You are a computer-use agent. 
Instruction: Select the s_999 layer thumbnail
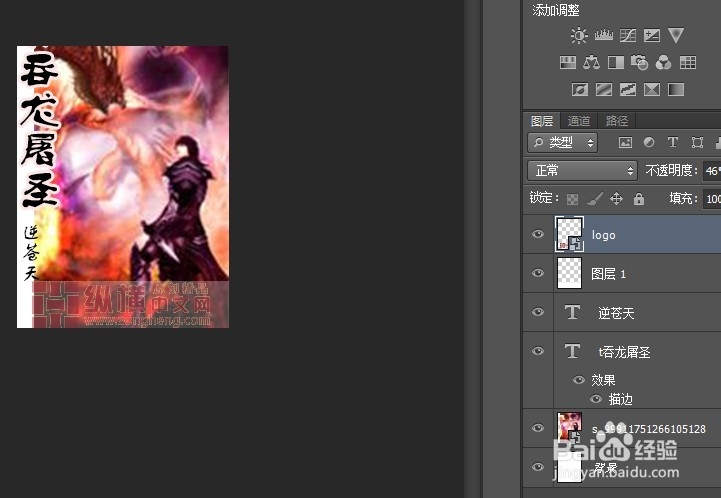[569, 428]
